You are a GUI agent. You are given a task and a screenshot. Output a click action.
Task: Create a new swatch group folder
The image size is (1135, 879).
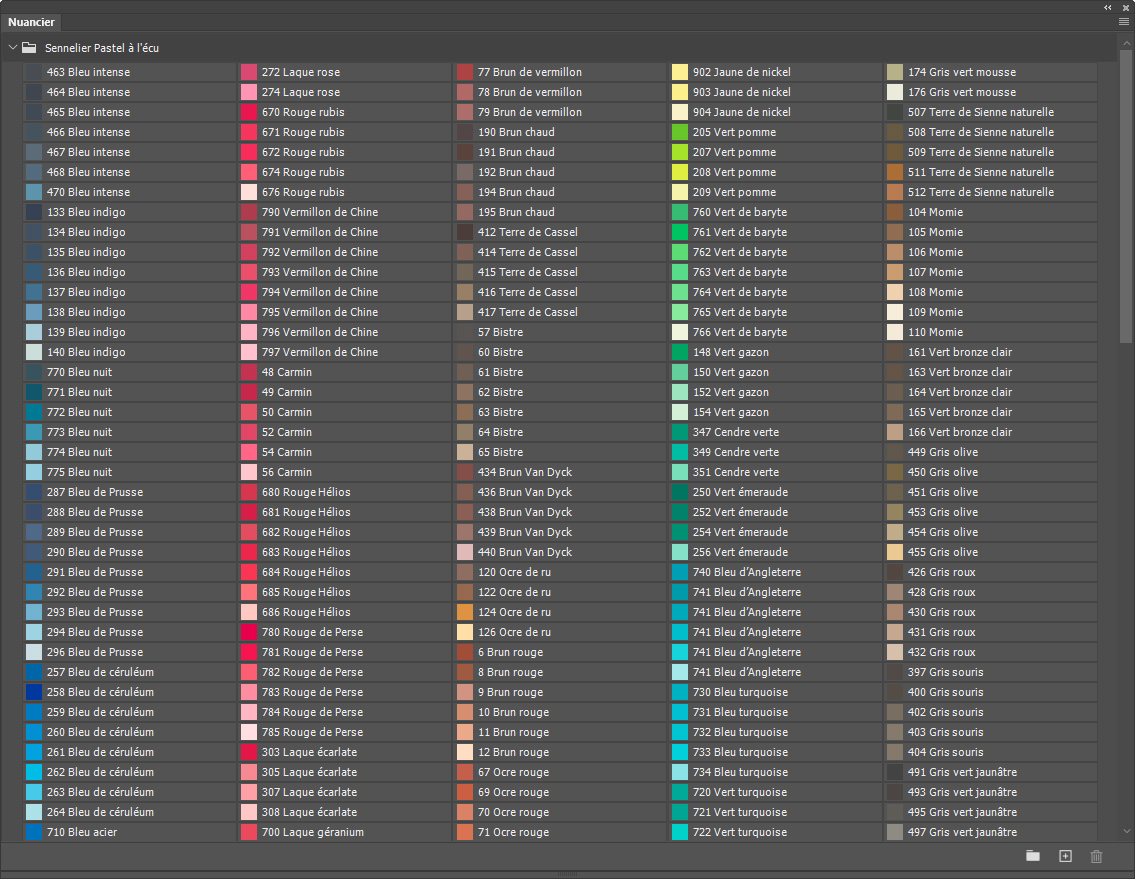[1033, 856]
